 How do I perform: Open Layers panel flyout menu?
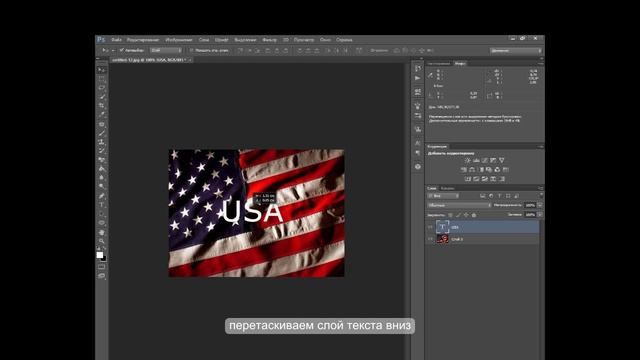pos(540,188)
